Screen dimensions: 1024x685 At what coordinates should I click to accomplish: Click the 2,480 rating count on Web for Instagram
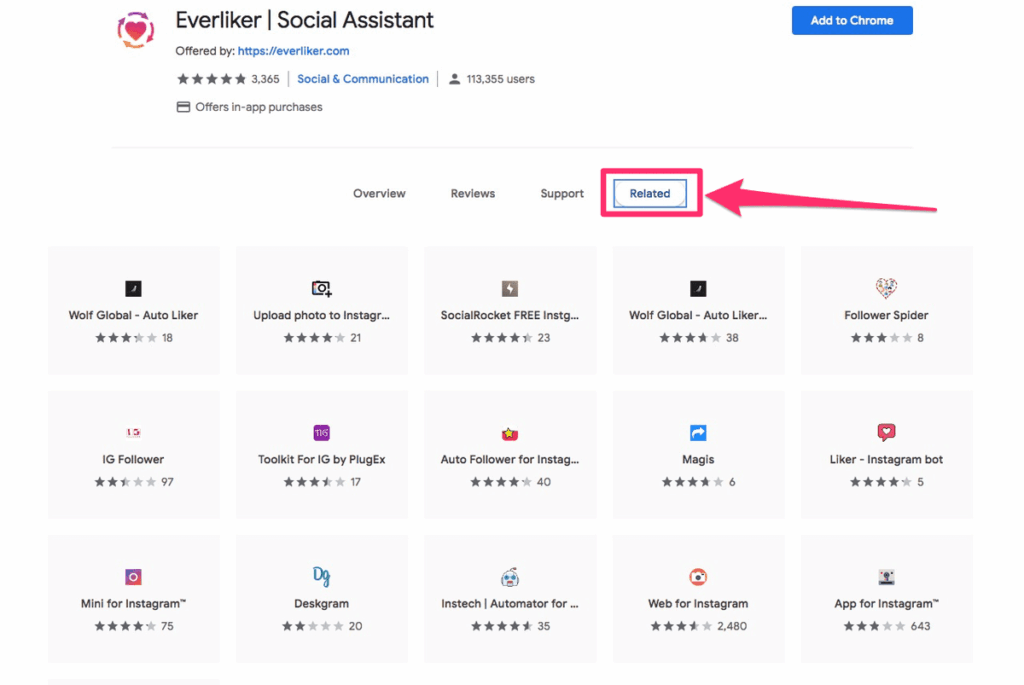(732, 626)
